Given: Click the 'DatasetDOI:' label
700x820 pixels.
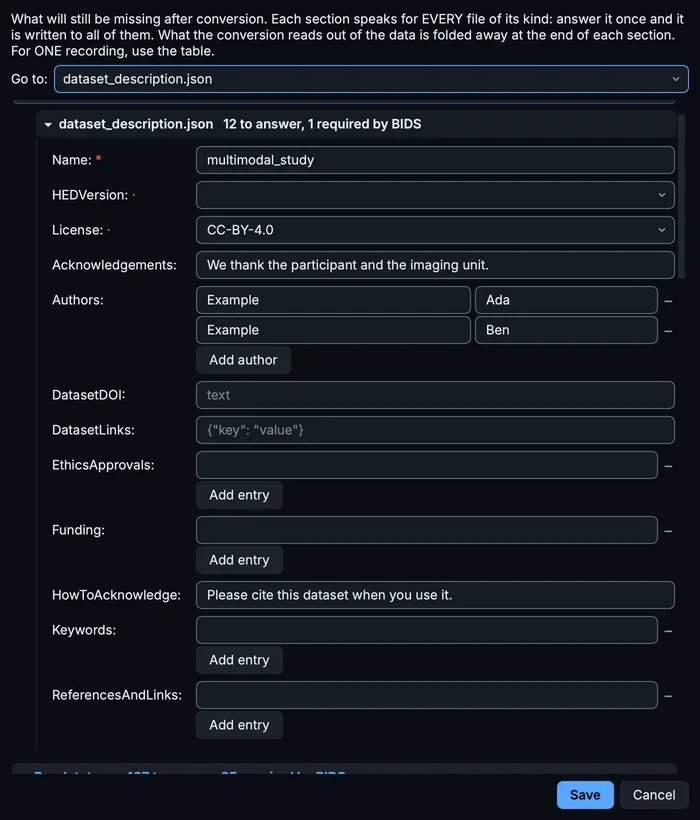Looking at the screenshot, I should pos(88,394).
